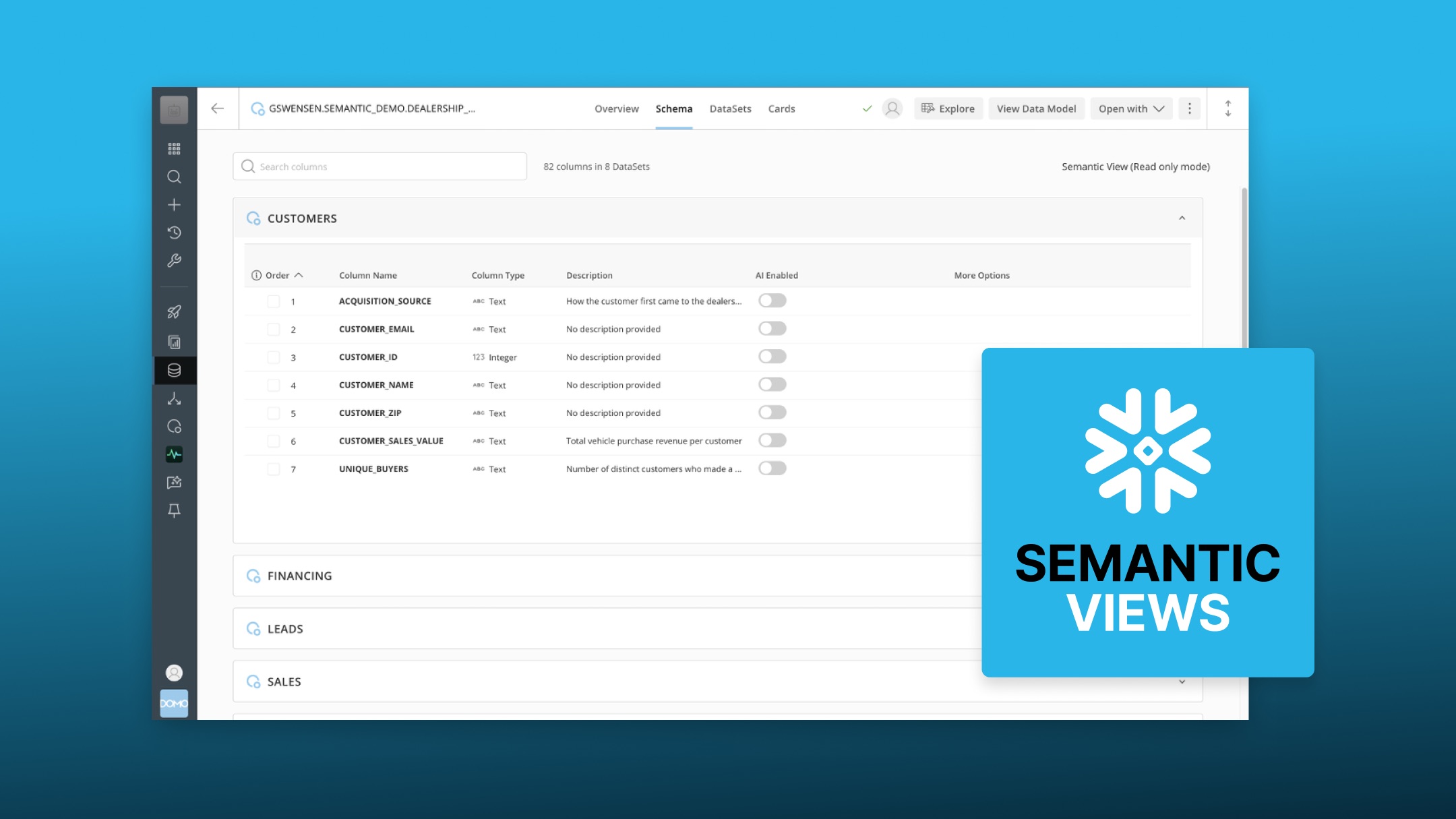Expand the FINANCING dataset section
Image resolution: width=1456 pixels, height=819 pixels.
(607, 576)
